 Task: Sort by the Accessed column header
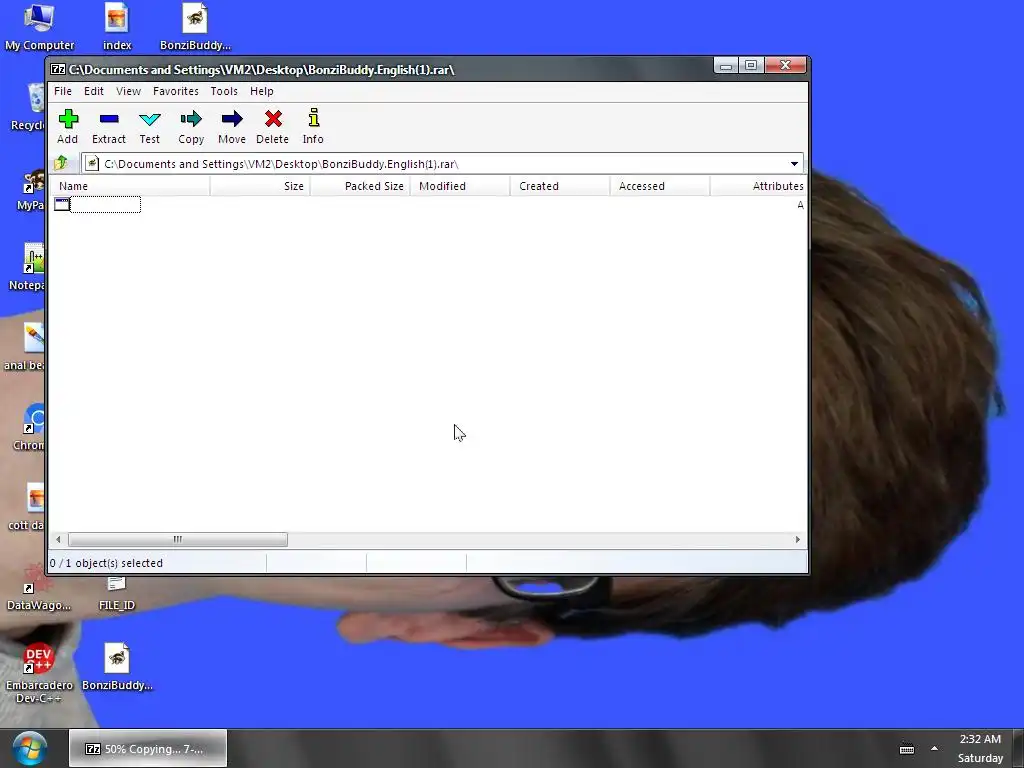coord(660,186)
